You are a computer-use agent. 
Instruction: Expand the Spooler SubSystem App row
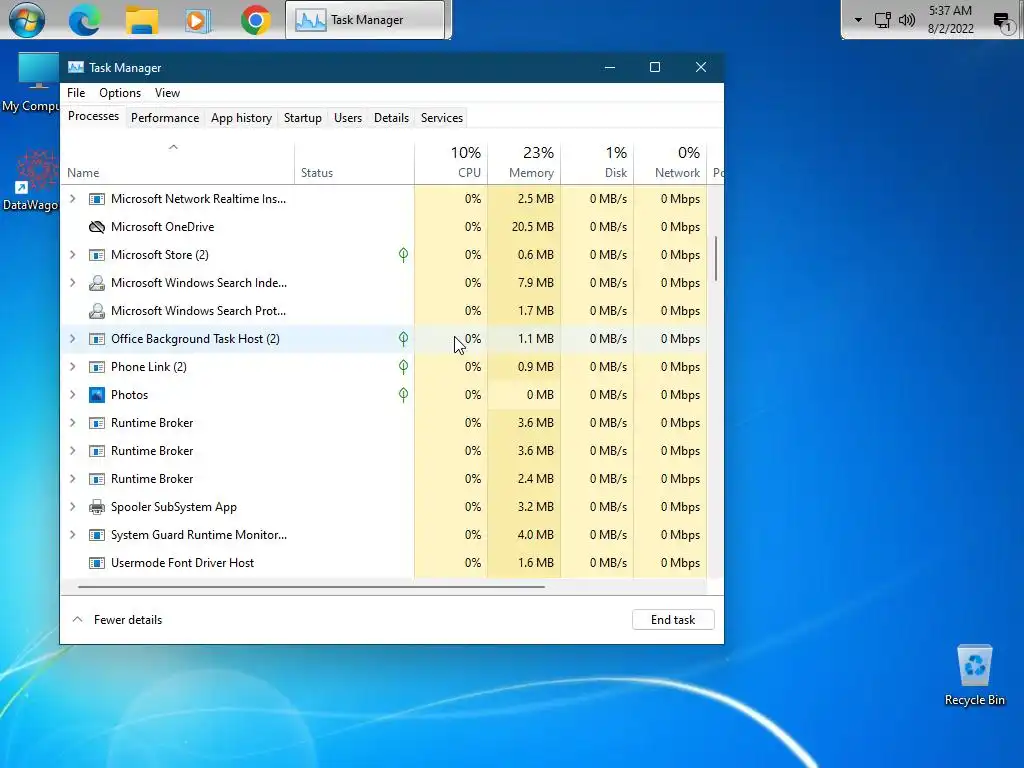point(72,507)
